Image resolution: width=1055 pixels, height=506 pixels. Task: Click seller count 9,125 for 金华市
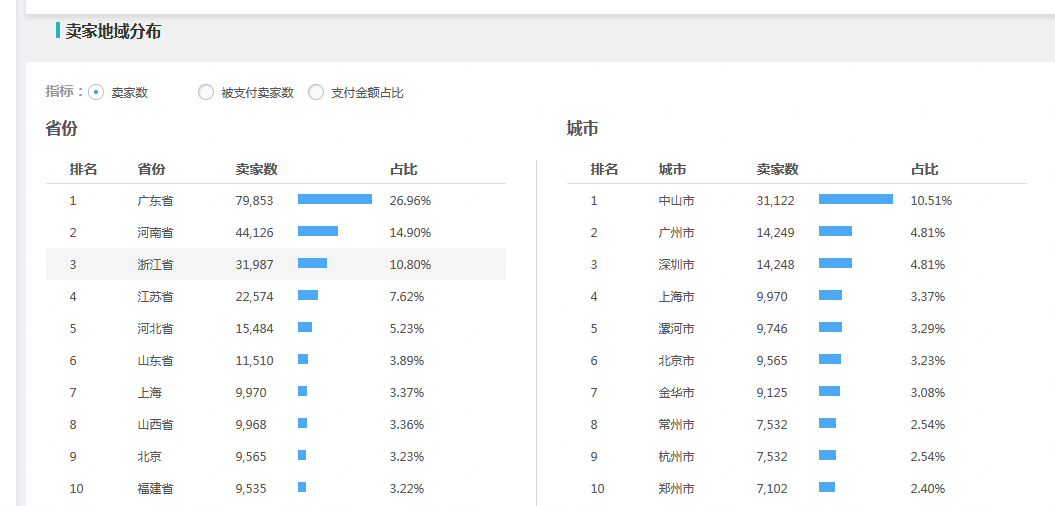(x=772, y=392)
